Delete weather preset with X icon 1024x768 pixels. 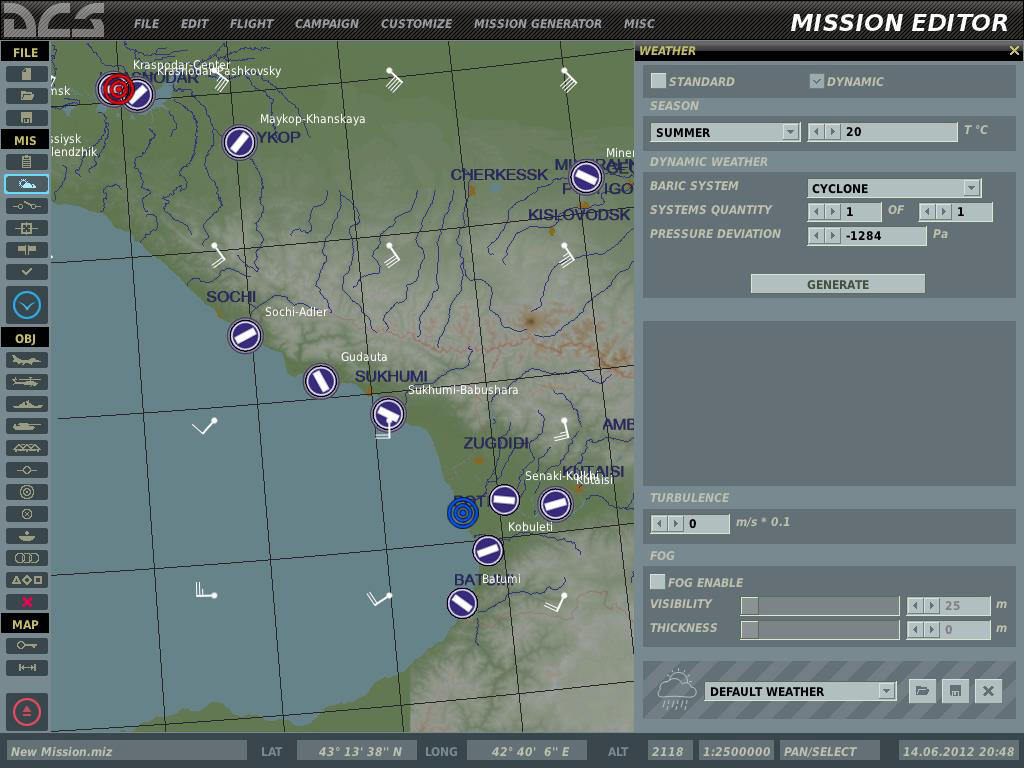[988, 691]
